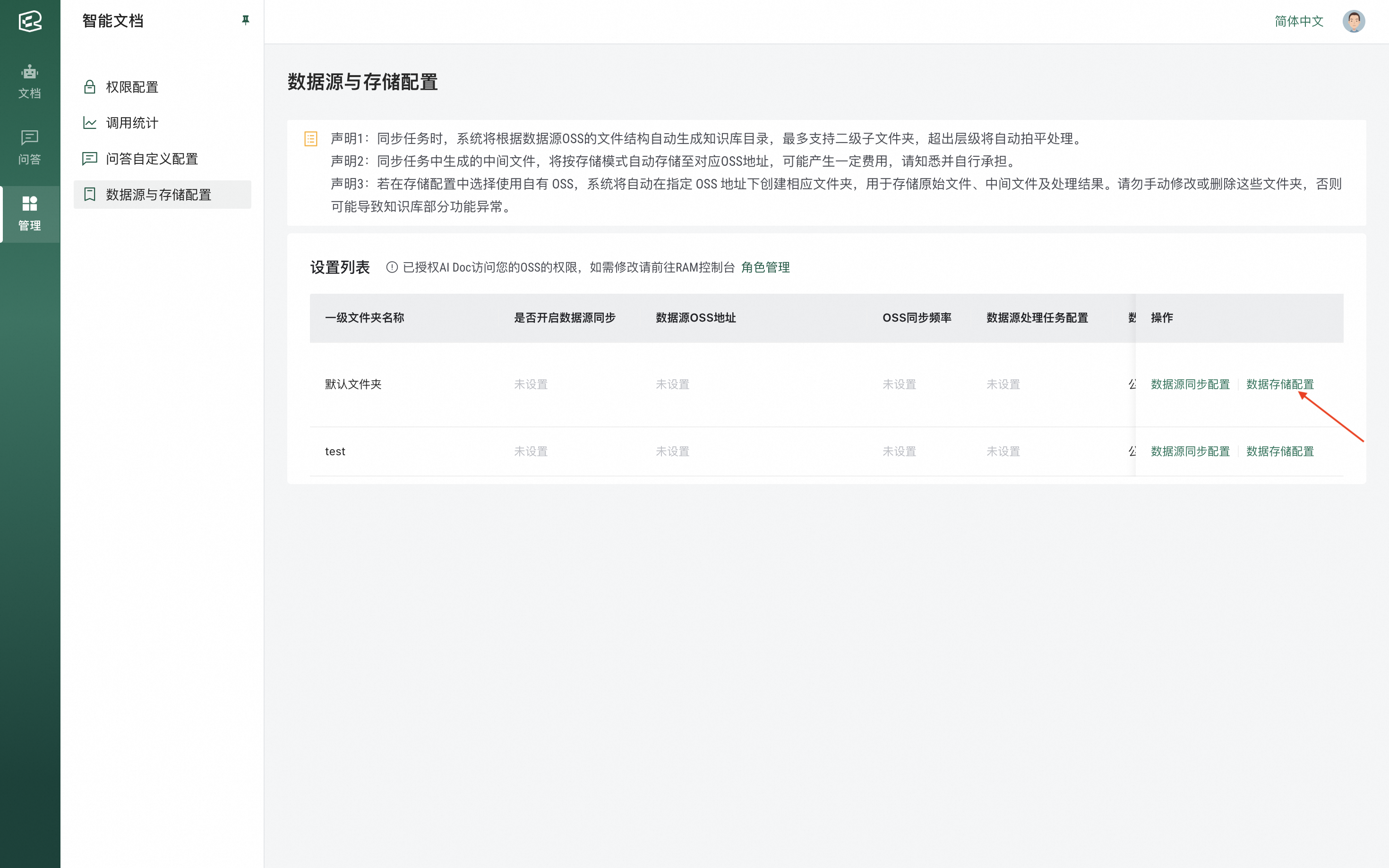This screenshot has height=868, width=1389.
Task: Click the user avatar icon
Action: (1353, 22)
